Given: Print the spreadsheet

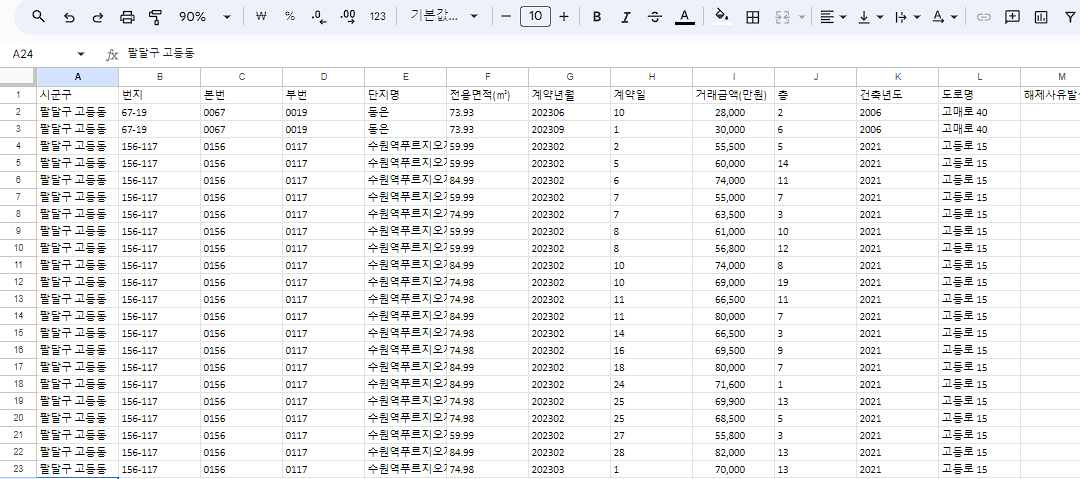Looking at the screenshot, I should (127, 17).
